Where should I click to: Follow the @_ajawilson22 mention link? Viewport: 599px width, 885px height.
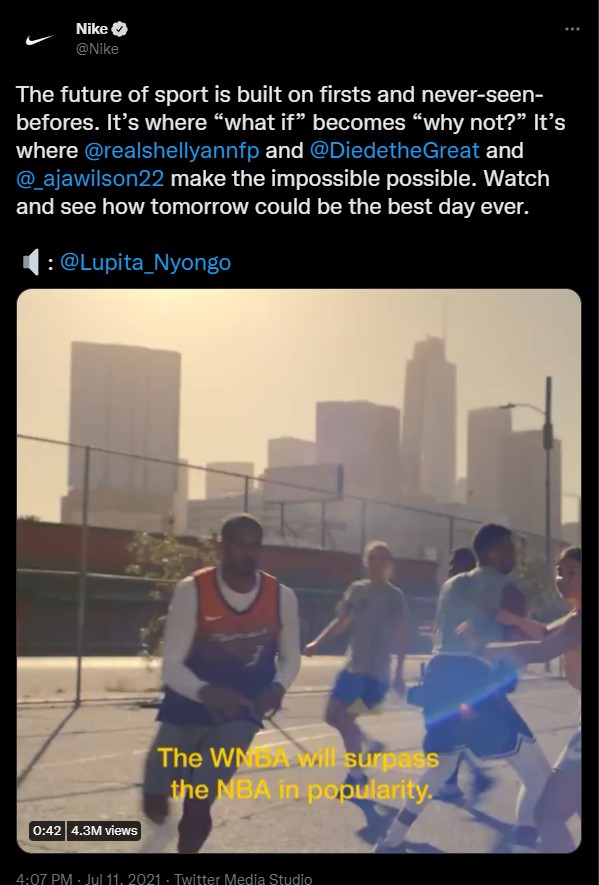click(x=90, y=179)
